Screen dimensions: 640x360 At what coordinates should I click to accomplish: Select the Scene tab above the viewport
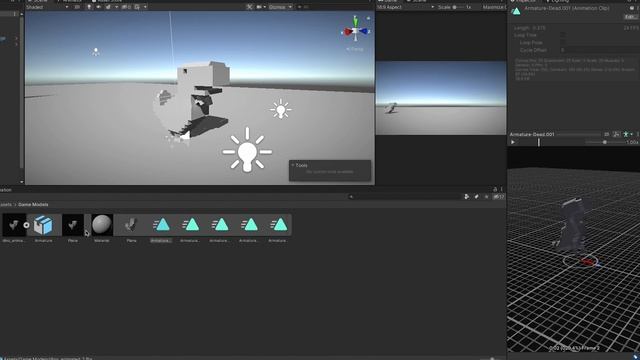38,1
